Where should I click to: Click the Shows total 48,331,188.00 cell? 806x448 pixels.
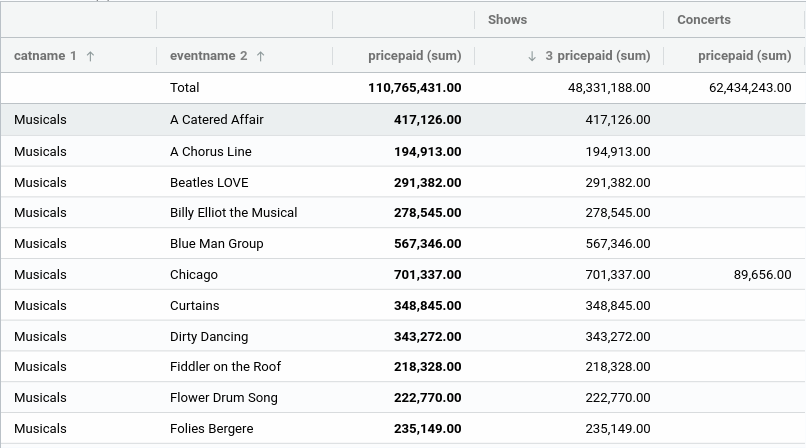(596, 88)
